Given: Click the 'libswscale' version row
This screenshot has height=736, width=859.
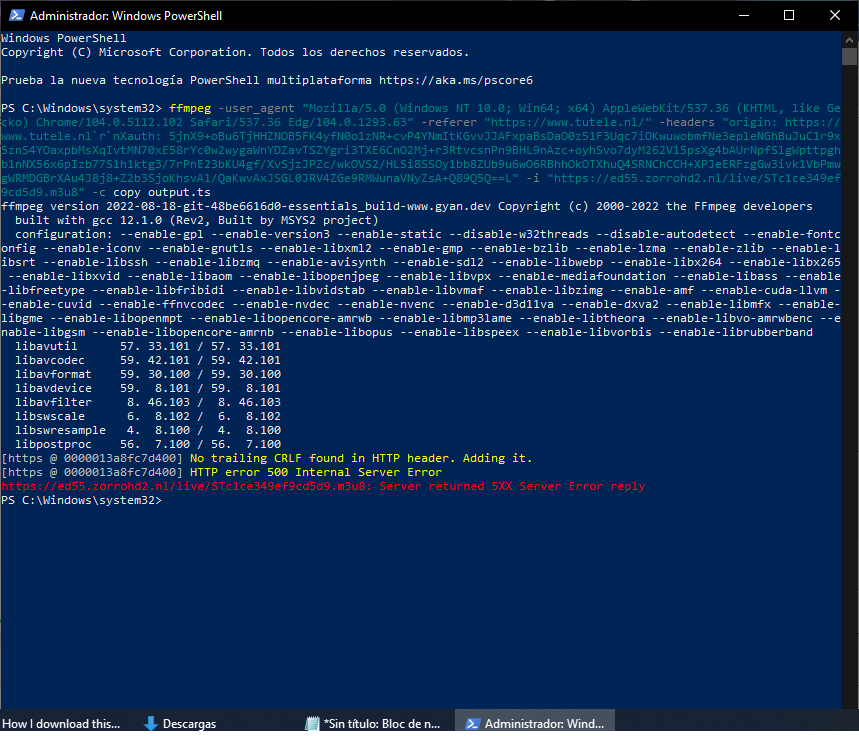Looking at the screenshot, I should [147, 416].
